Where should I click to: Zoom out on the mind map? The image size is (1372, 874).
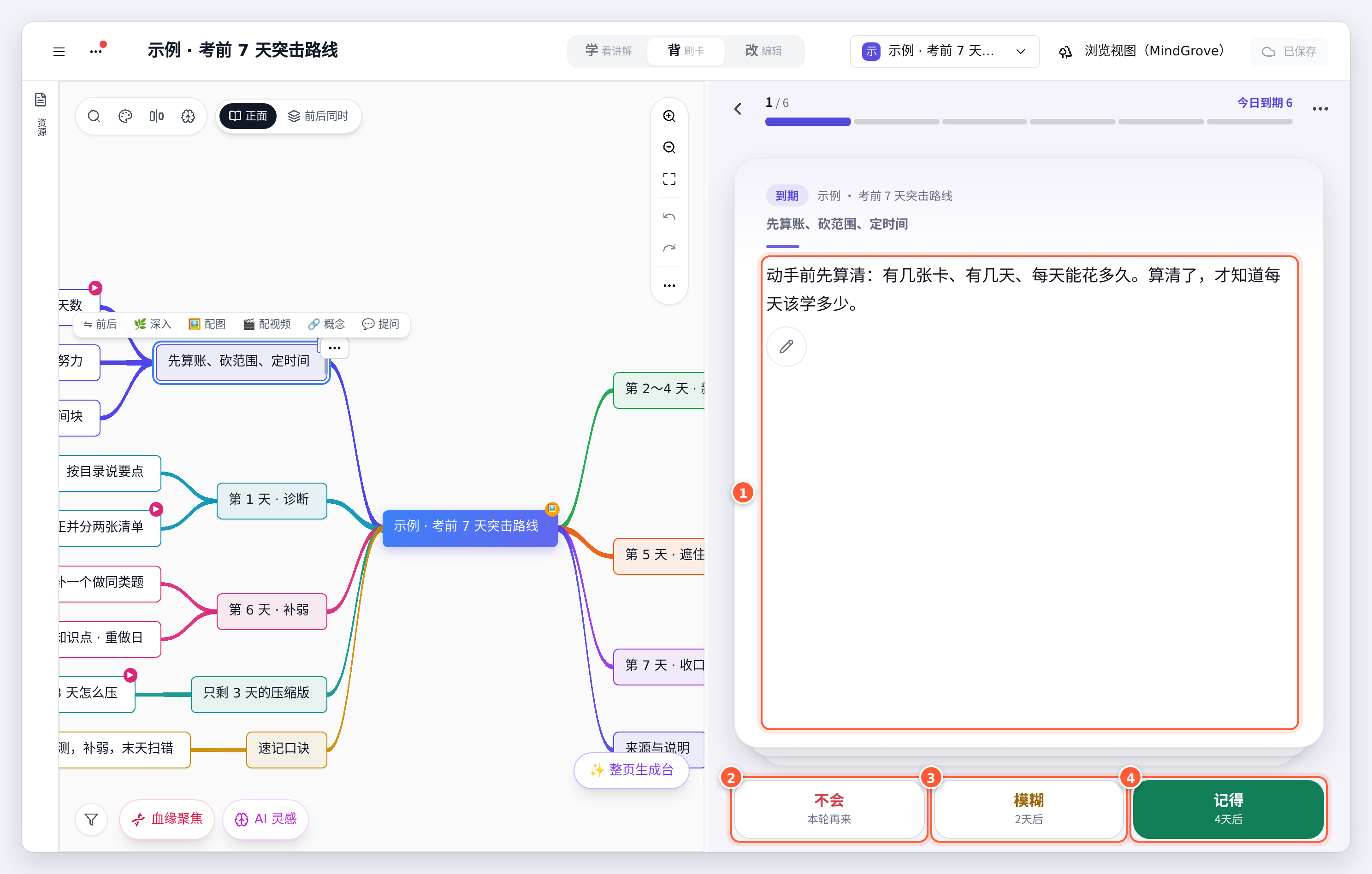(669, 148)
